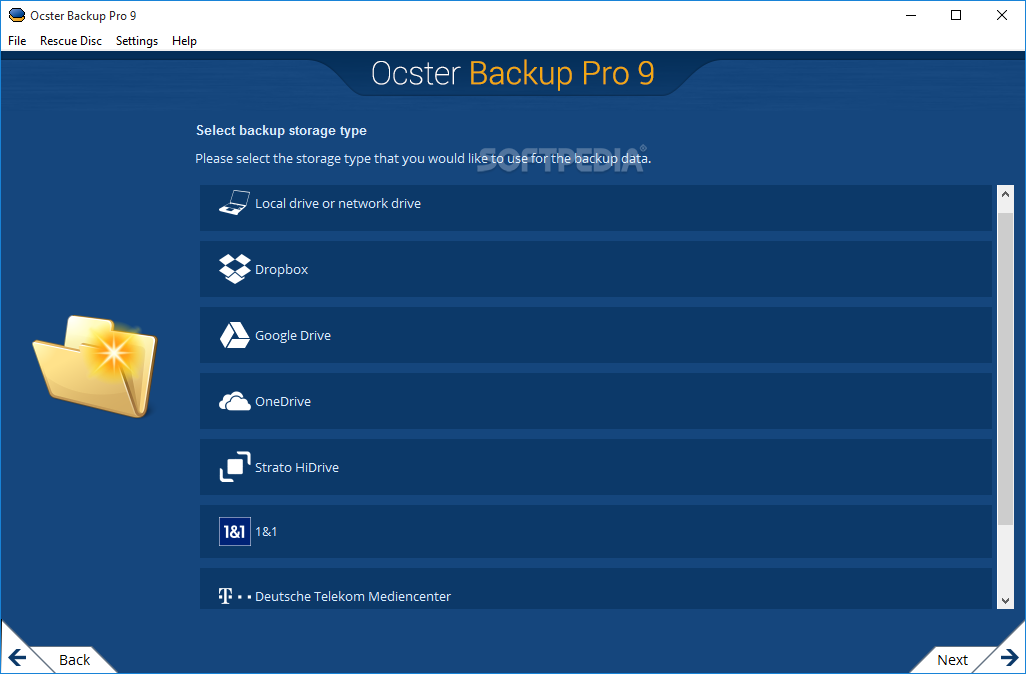This screenshot has height=674, width=1026.
Task: Open the Settings menu
Action: 137,41
